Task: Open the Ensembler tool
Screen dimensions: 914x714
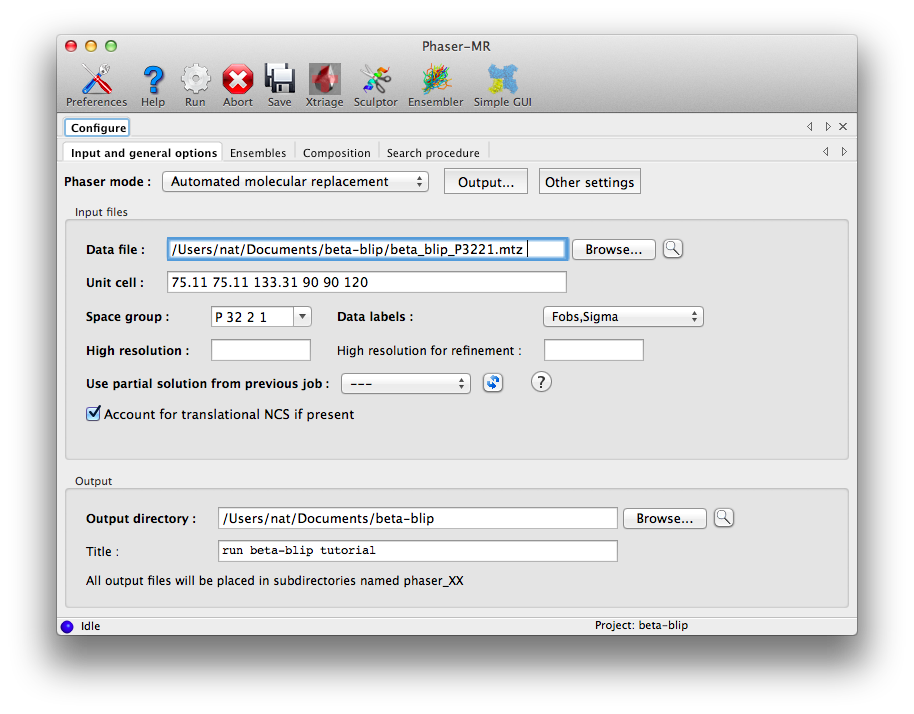Action: [436, 85]
